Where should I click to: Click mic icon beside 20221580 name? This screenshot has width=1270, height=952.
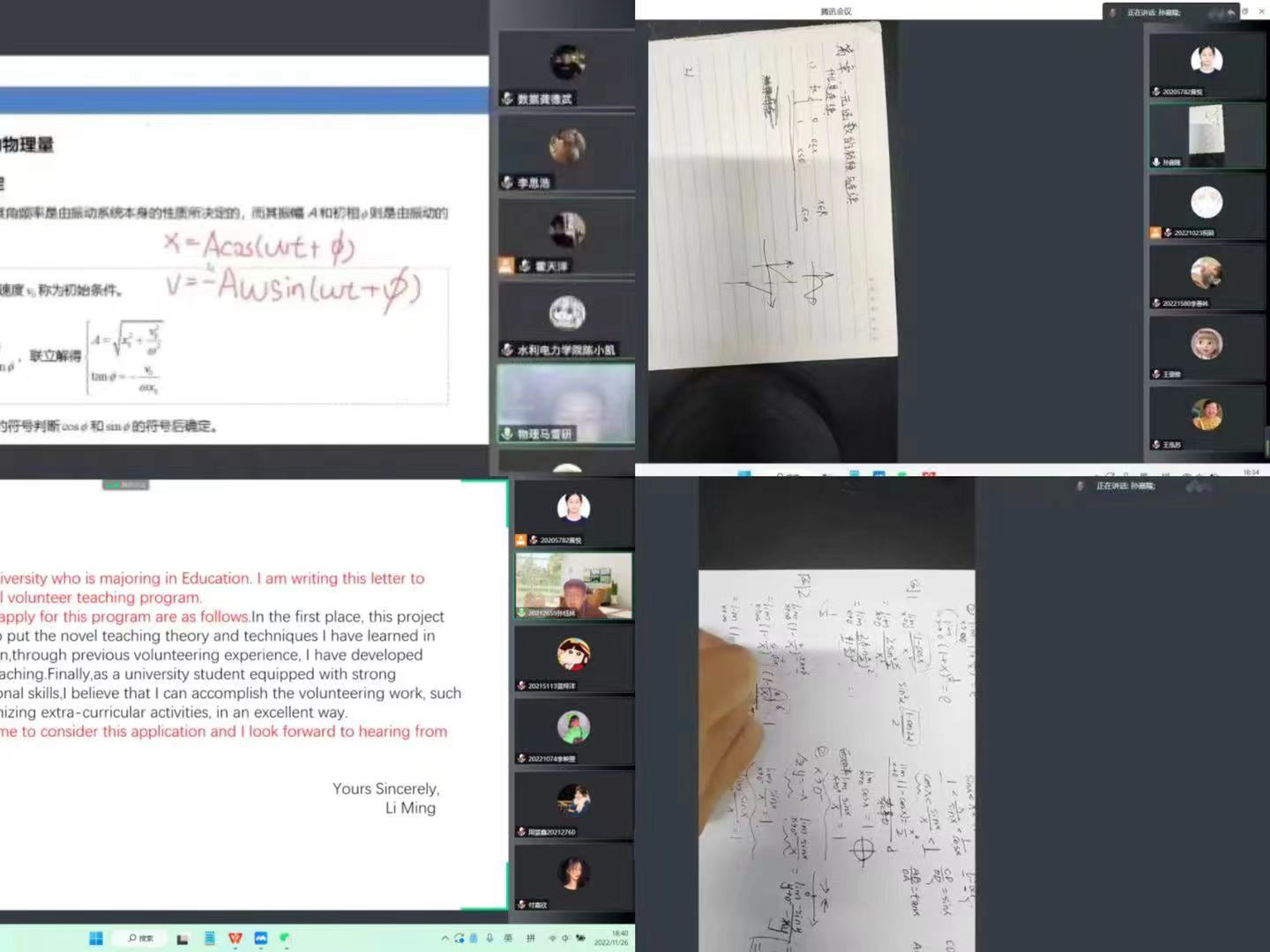click(x=1156, y=303)
